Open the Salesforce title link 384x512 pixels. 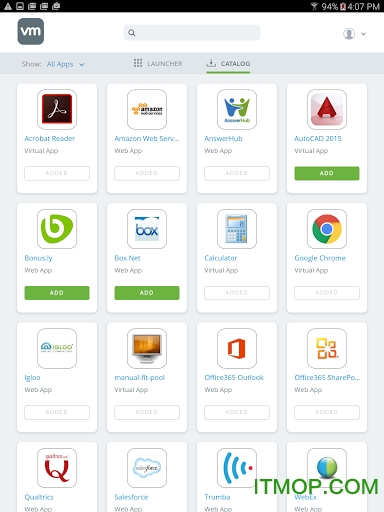131,497
